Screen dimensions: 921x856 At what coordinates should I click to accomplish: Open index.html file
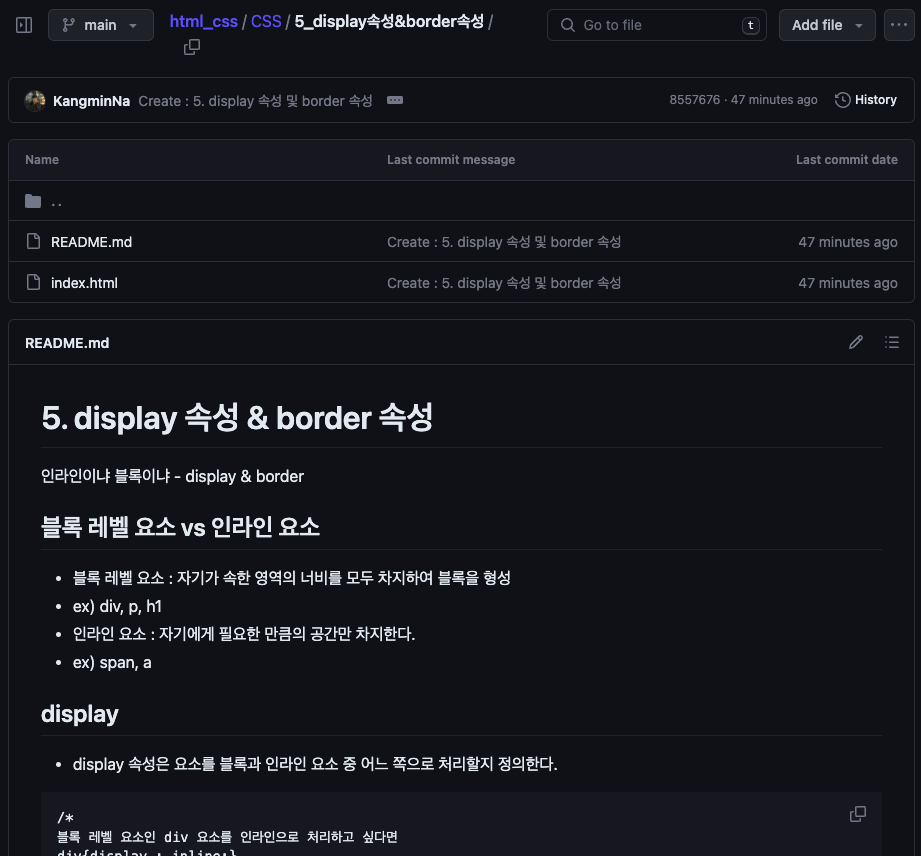click(84, 283)
